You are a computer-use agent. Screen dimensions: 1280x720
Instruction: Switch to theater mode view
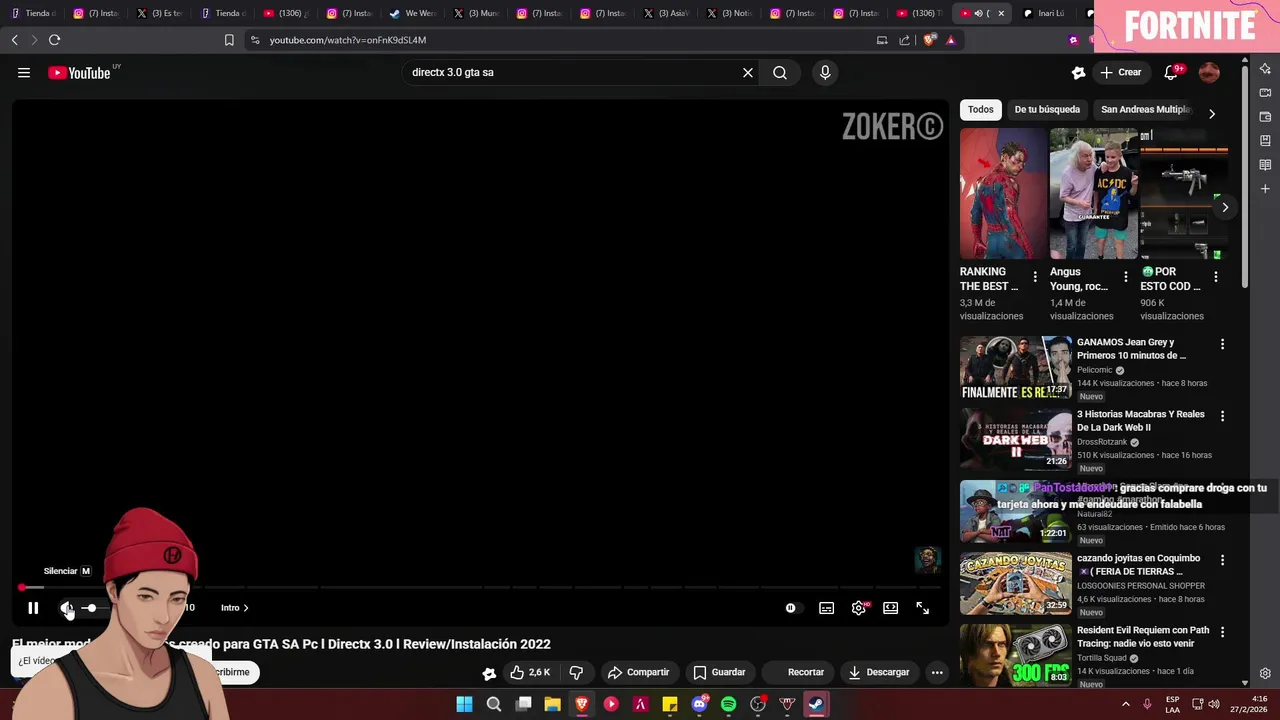coord(890,608)
